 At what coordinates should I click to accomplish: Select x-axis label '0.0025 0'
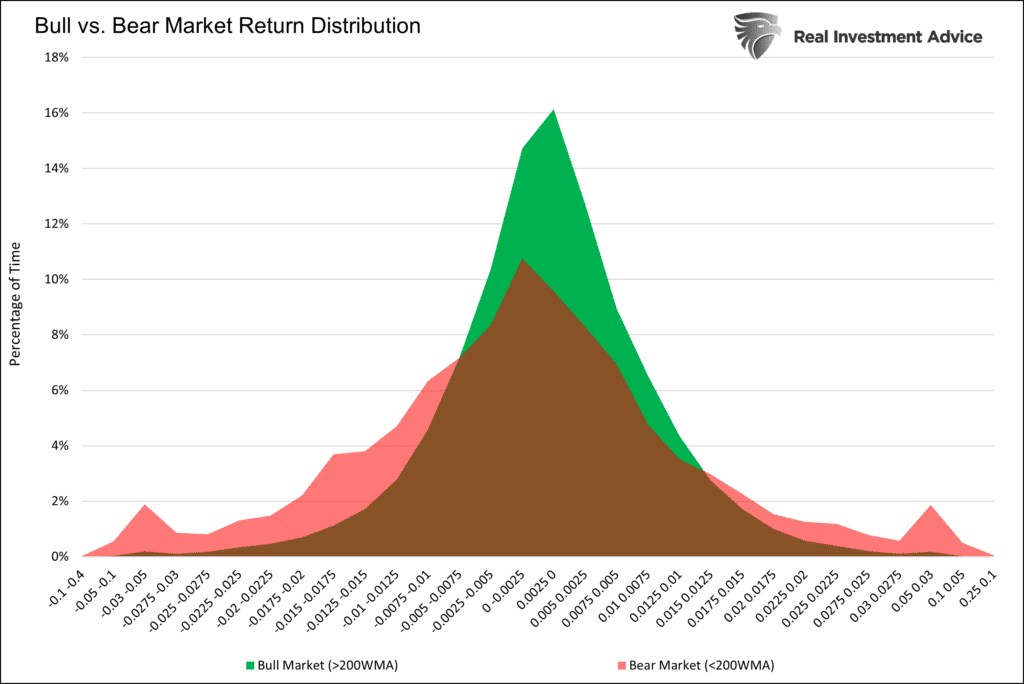(537, 590)
